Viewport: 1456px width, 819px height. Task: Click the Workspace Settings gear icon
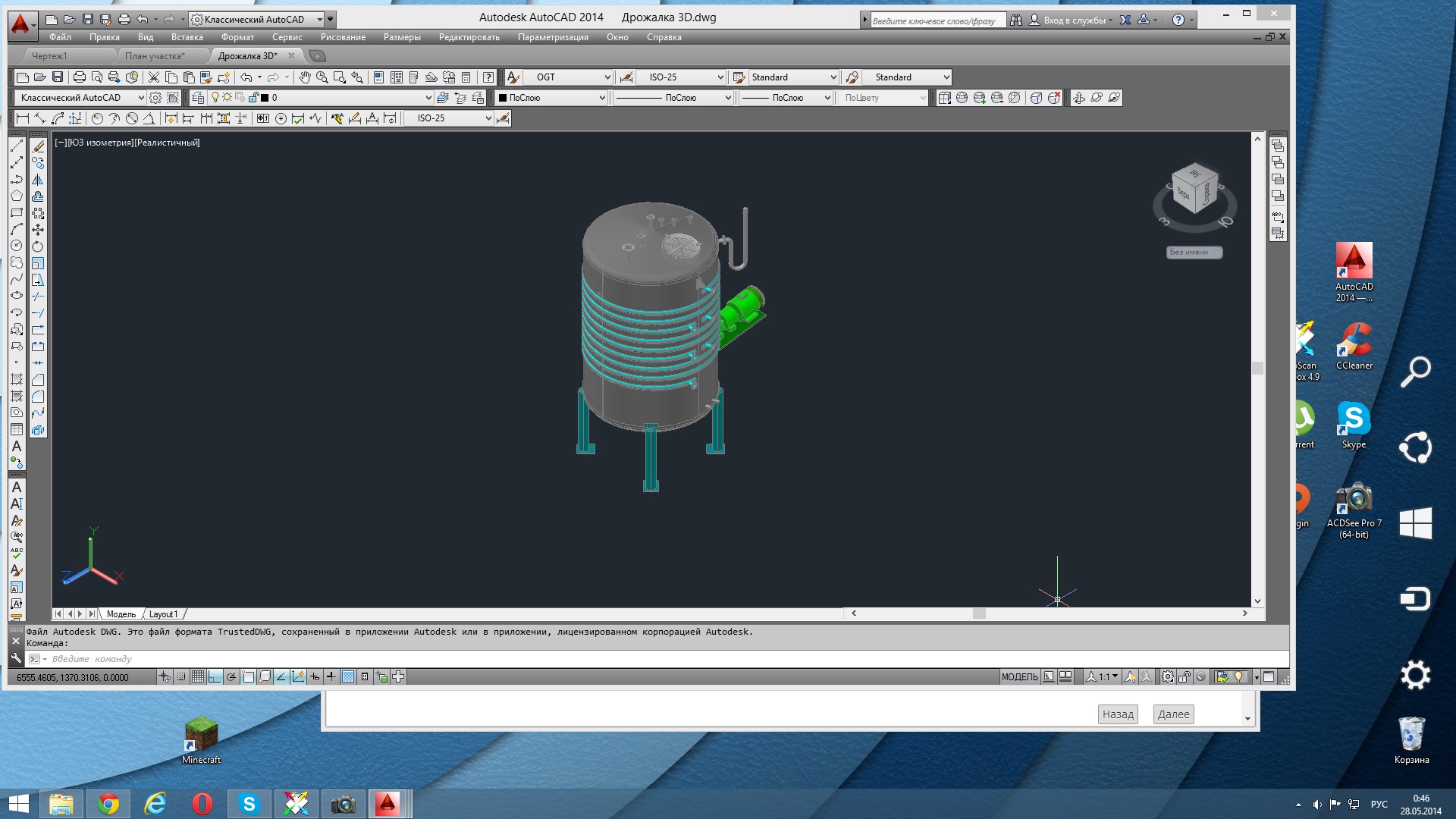pyautogui.click(x=155, y=98)
